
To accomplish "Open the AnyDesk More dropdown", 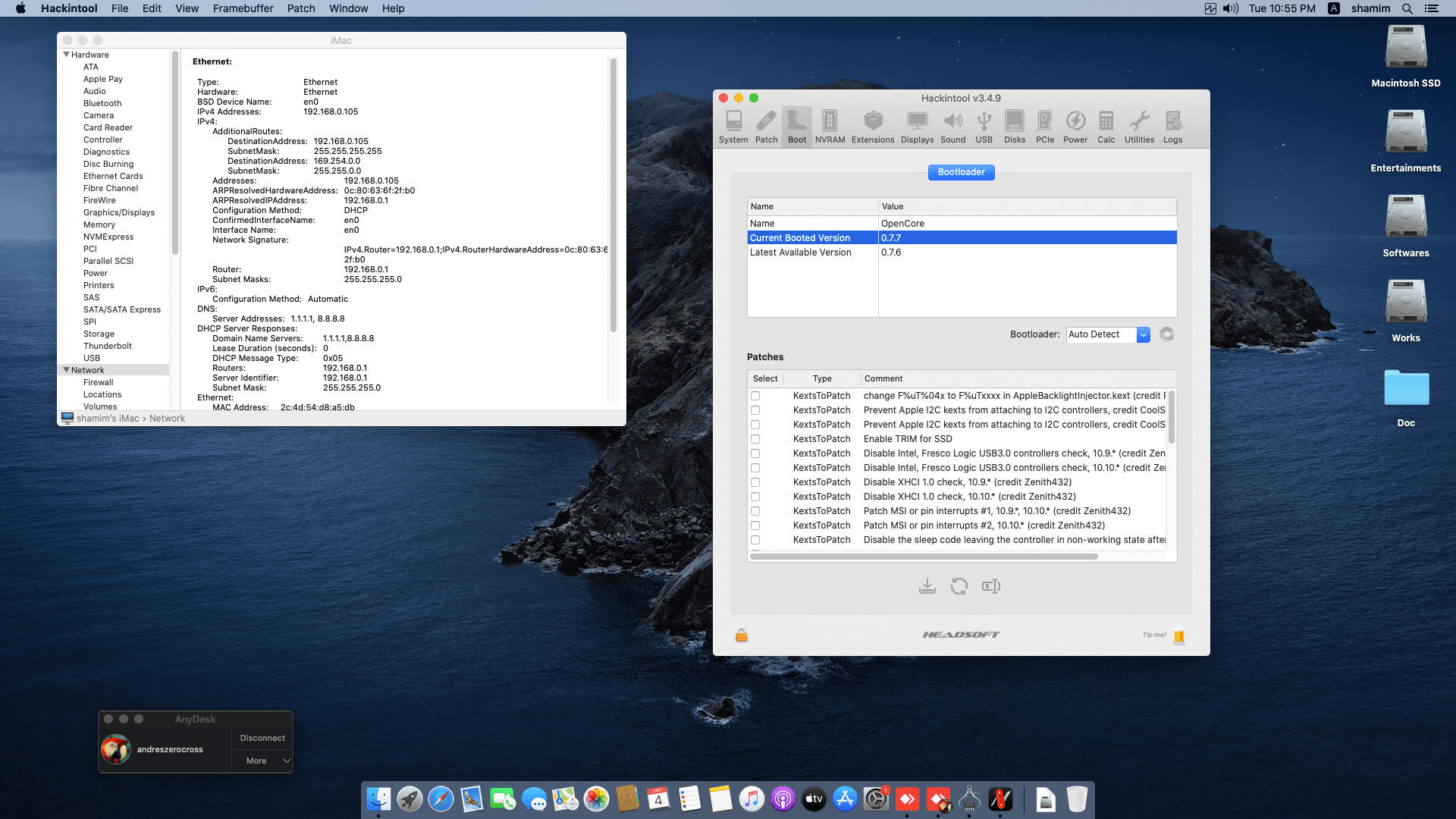I will click(262, 761).
